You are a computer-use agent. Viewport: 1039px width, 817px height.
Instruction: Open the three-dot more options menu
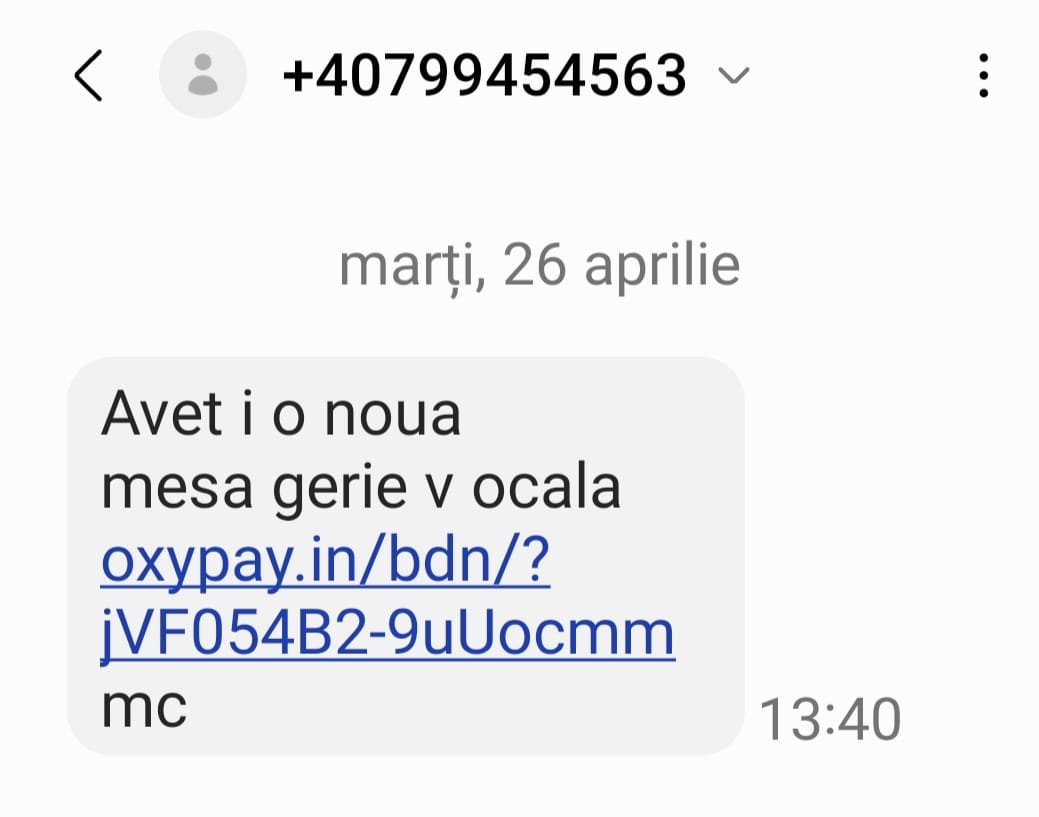(984, 76)
